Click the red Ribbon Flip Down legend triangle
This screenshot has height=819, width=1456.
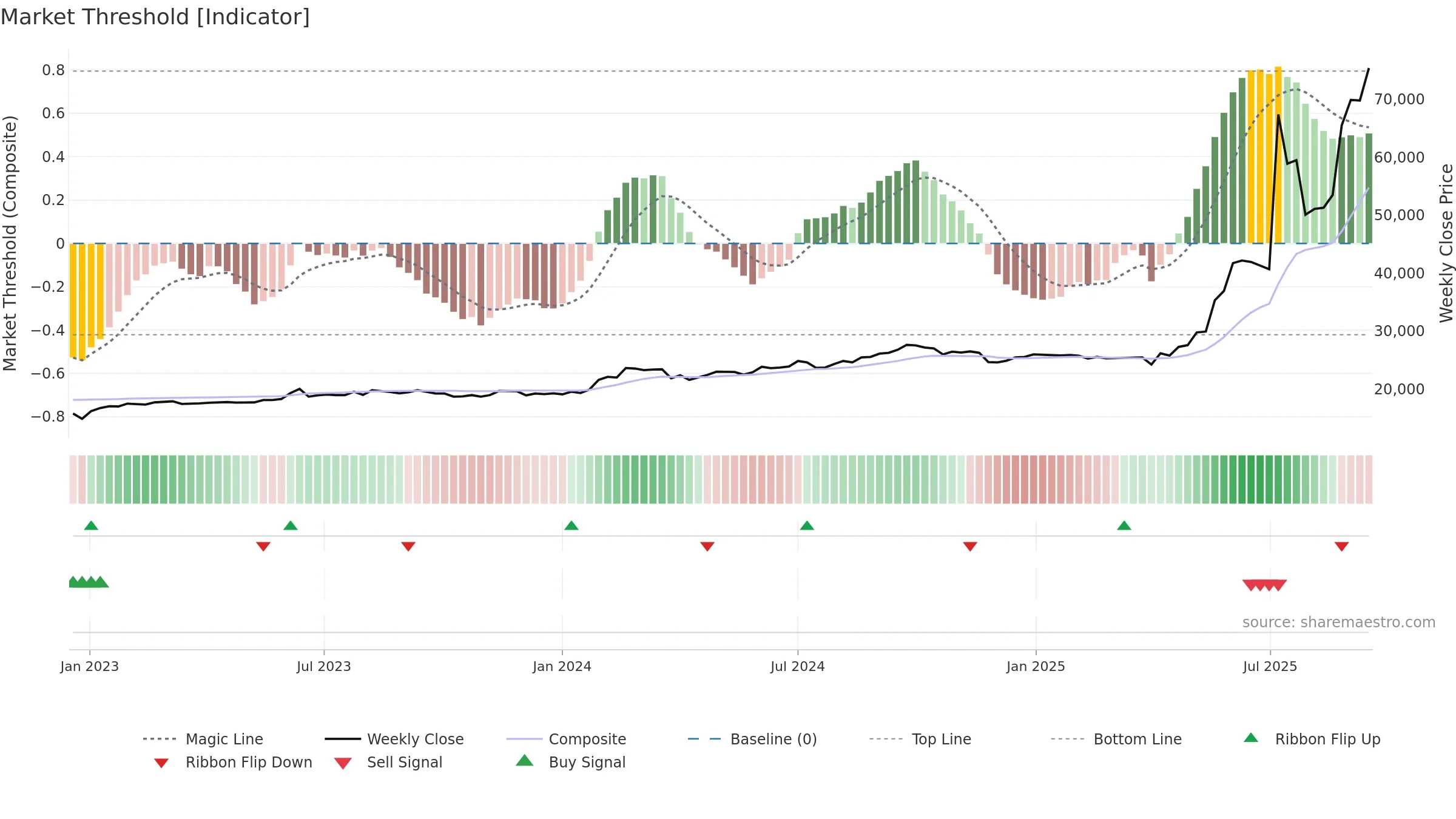[161, 763]
